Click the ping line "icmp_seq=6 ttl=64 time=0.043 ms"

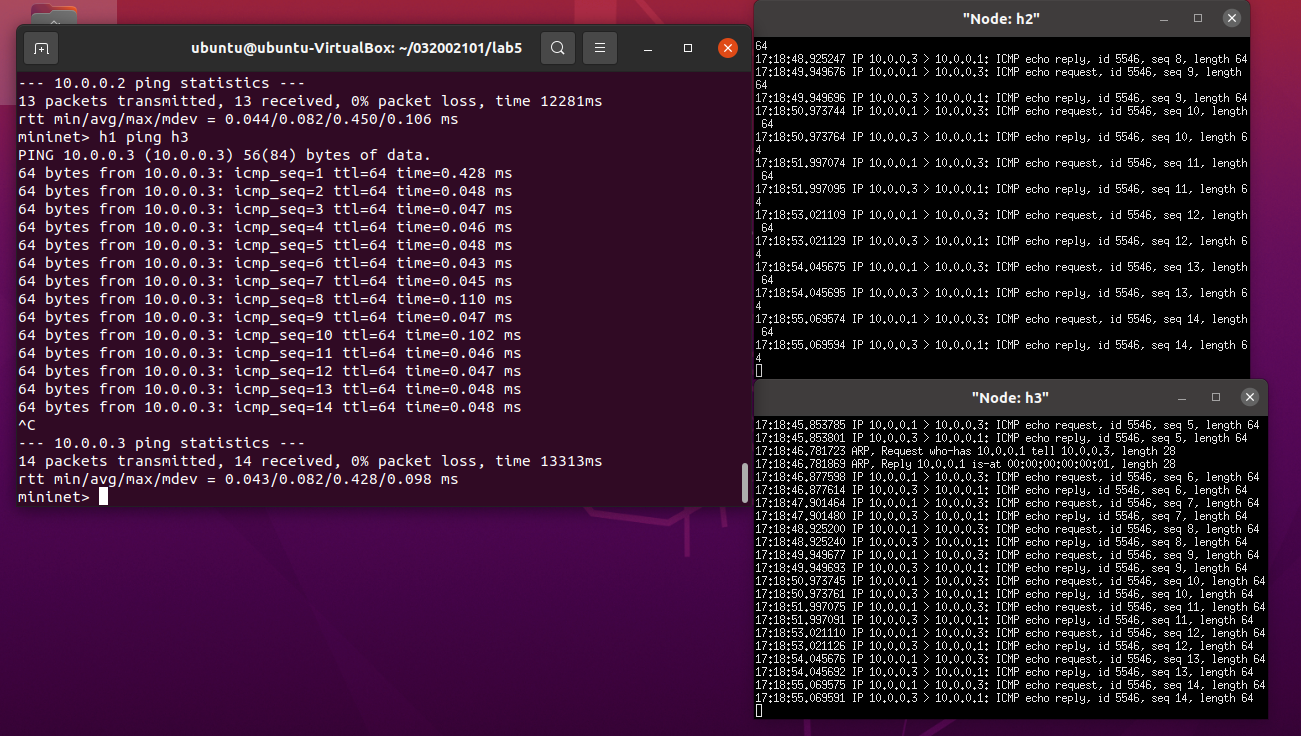(265, 263)
